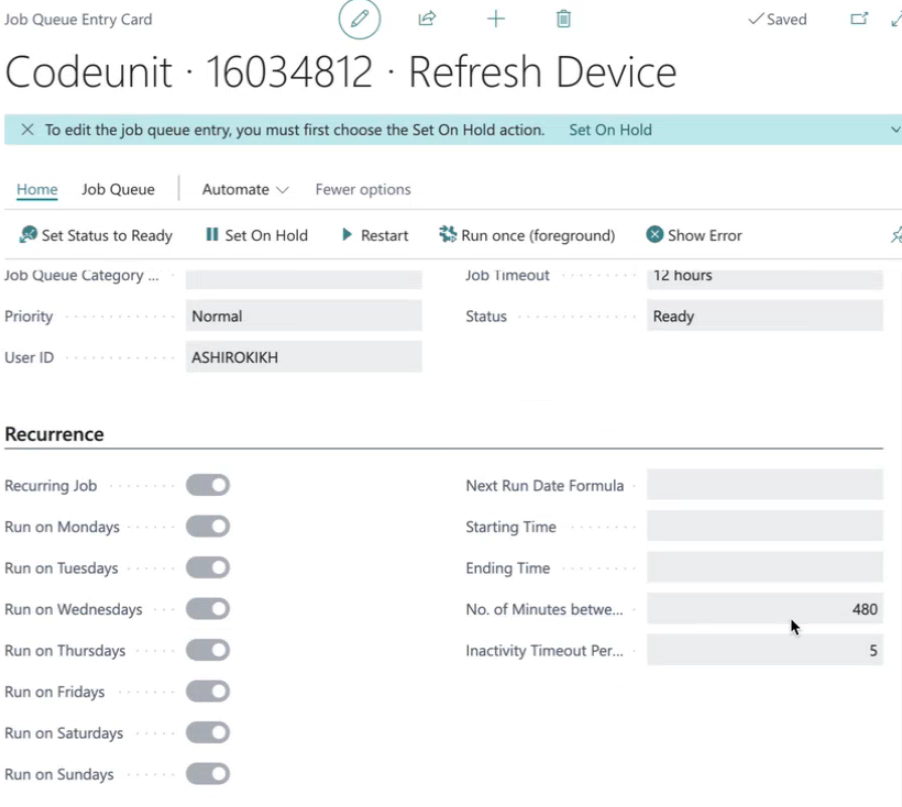
Task: Click Run once (foreground) action
Action: [x=527, y=235]
